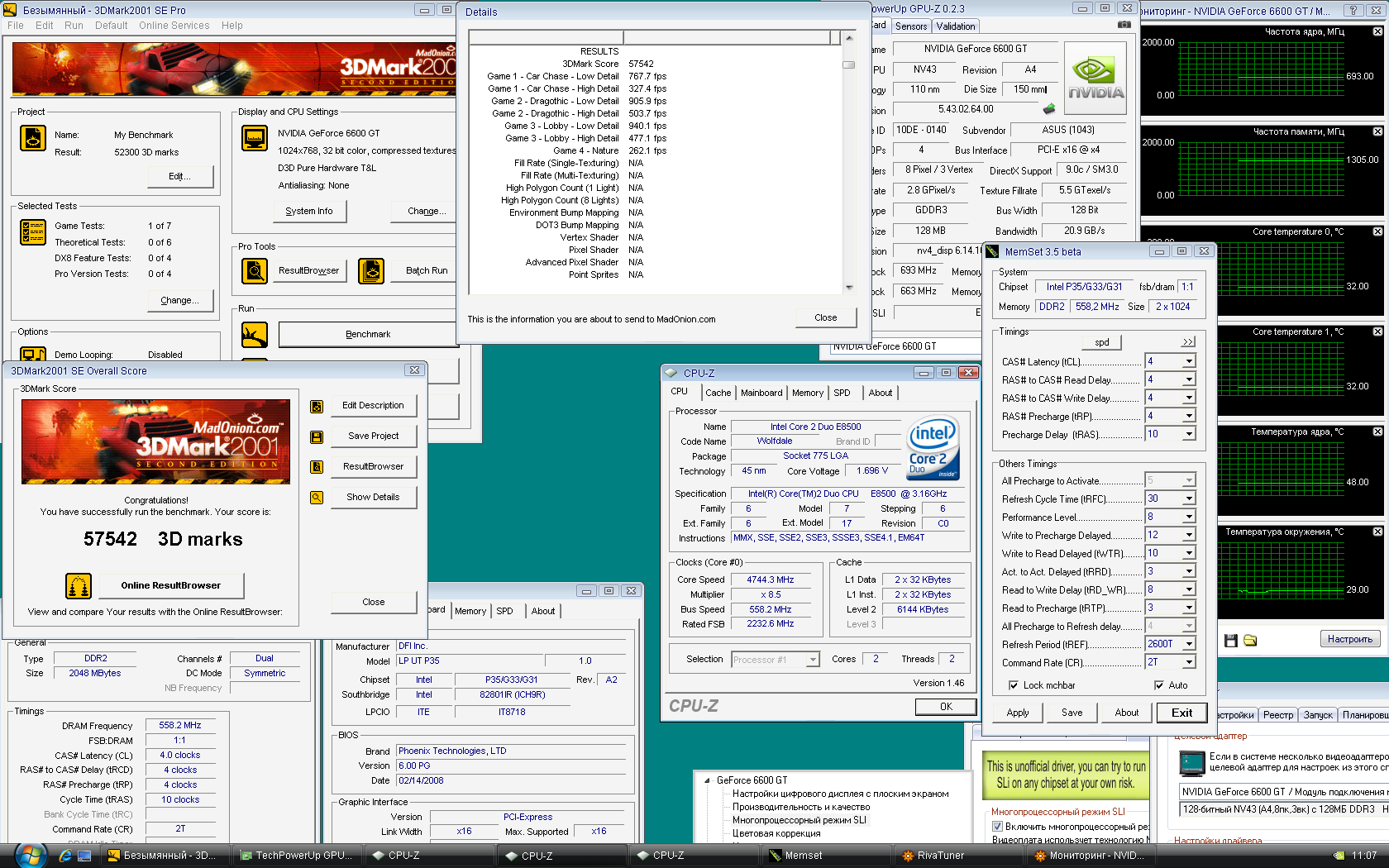This screenshot has height=868, width=1389.
Task: Click the Intel Core 2 Duo logo in CPU-Z
Action: pyautogui.click(x=933, y=448)
